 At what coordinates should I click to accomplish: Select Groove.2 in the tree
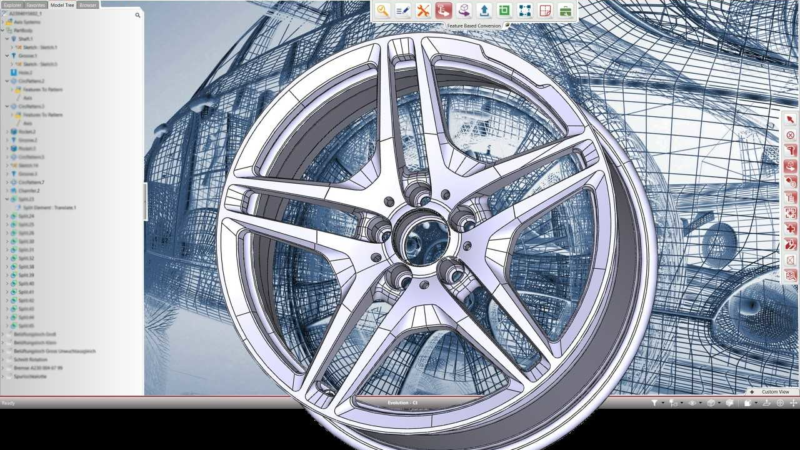point(28,140)
